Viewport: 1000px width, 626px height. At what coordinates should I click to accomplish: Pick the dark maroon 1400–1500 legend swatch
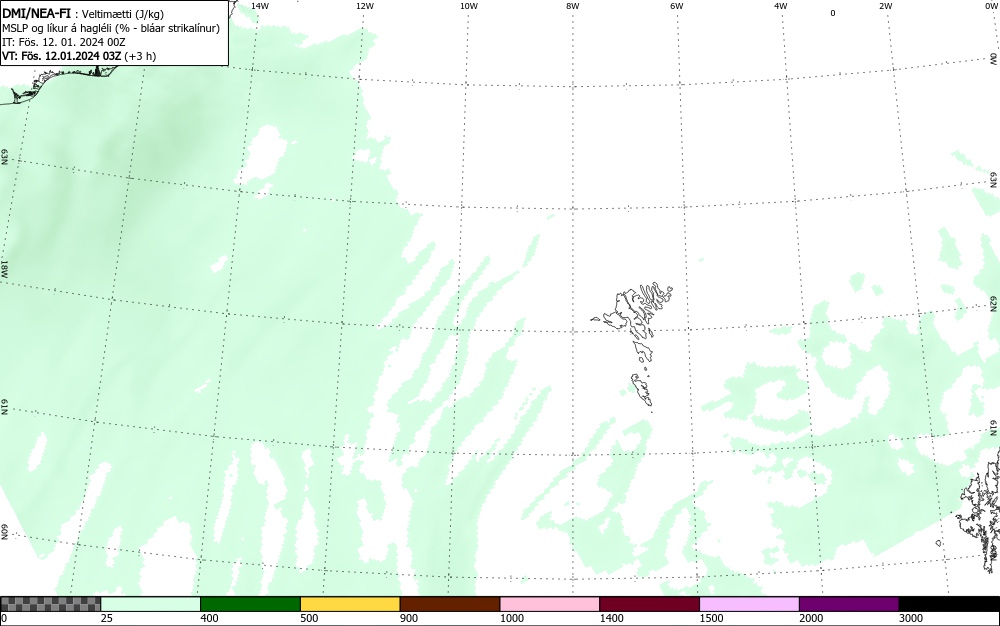[649, 604]
